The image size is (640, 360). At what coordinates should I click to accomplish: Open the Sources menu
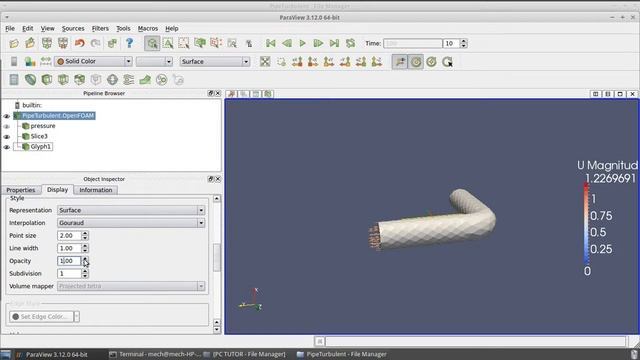[x=73, y=29]
